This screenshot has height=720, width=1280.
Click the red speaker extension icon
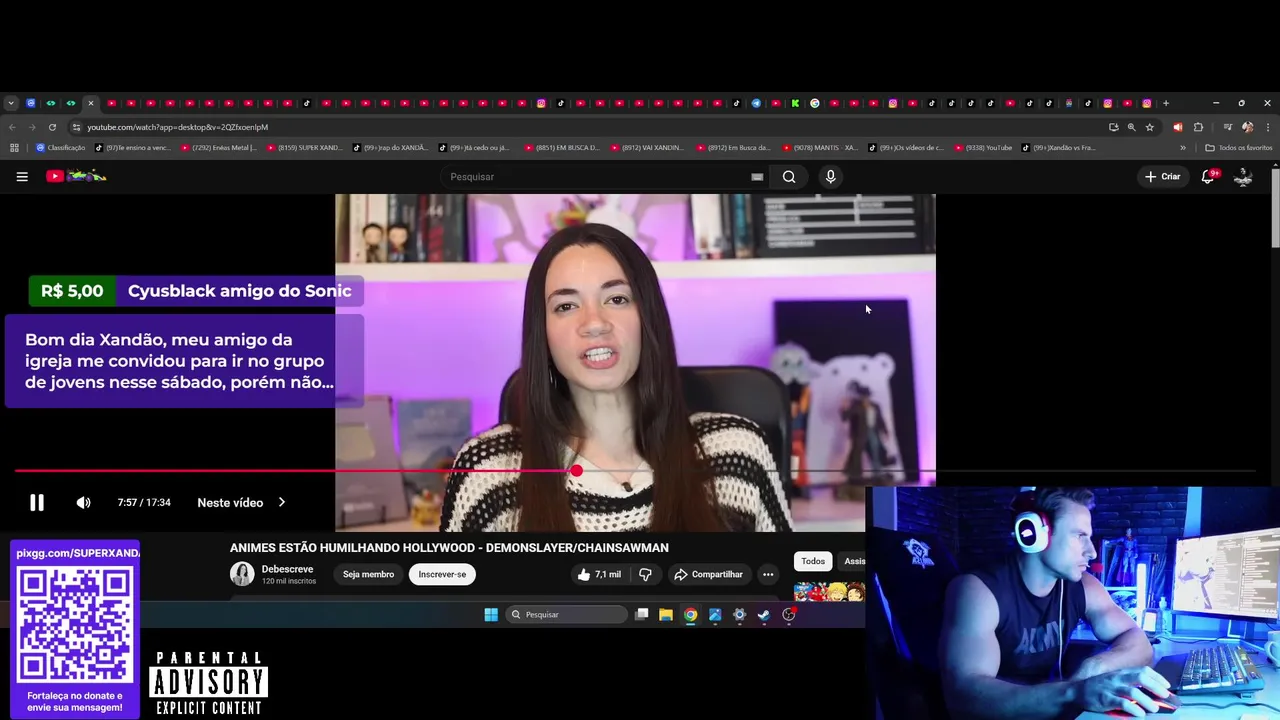pos(1177,127)
